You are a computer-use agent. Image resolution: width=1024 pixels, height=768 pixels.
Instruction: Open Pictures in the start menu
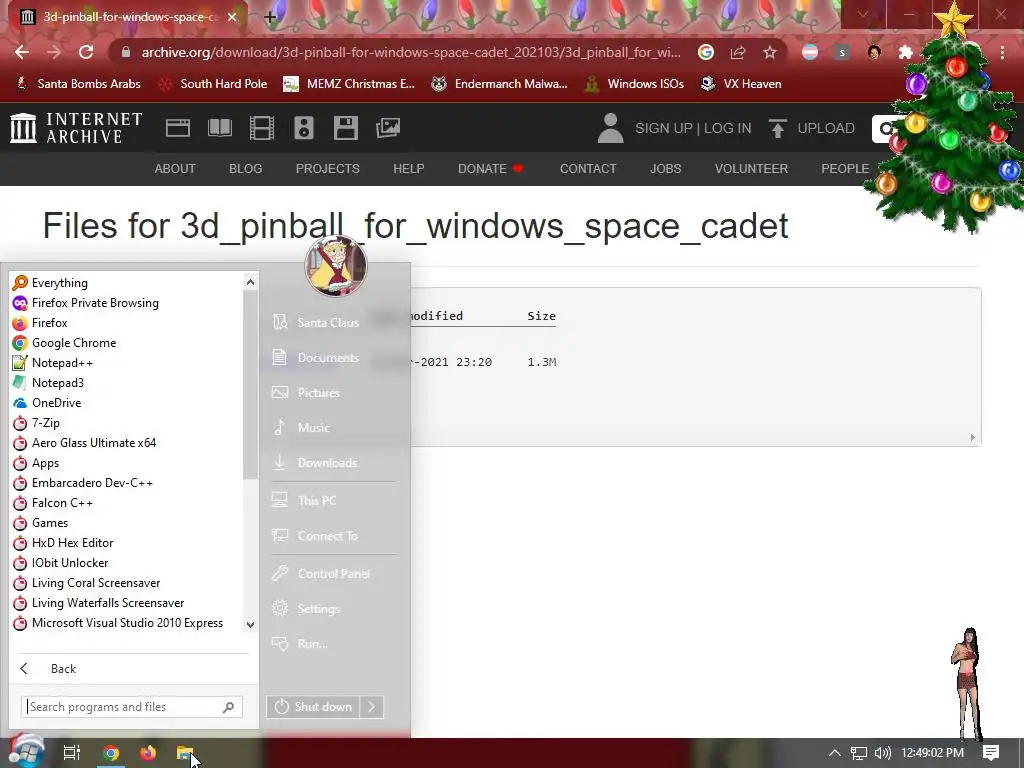[319, 393]
